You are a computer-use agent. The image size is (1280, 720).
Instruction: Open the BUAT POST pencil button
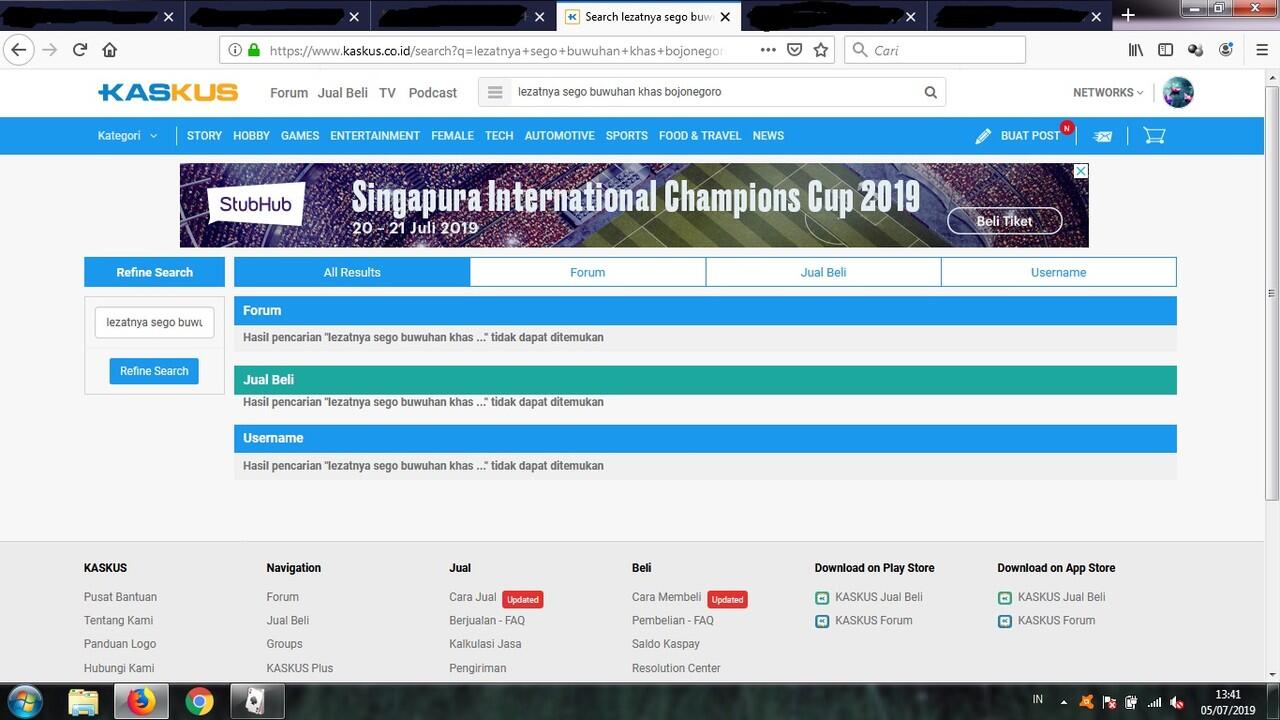[1018, 135]
